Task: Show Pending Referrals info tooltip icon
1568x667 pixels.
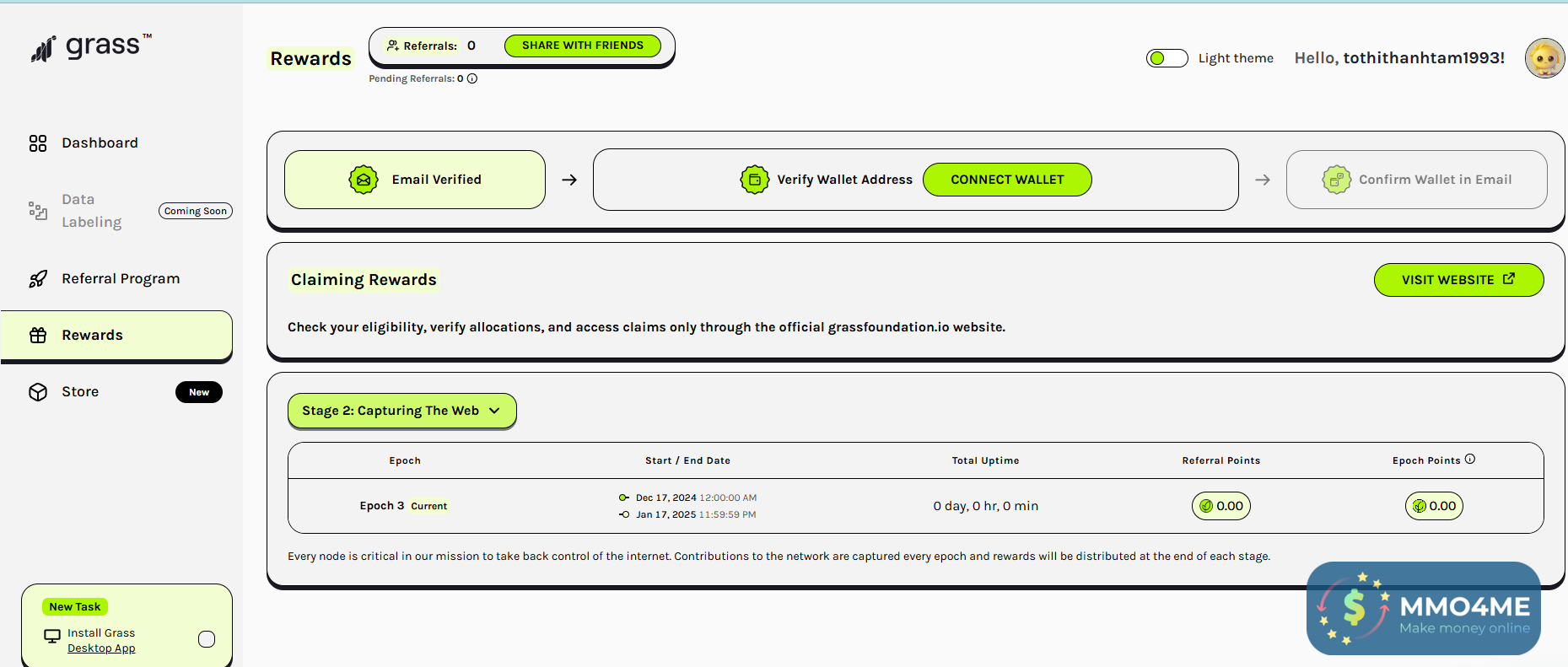Action: pos(472,78)
